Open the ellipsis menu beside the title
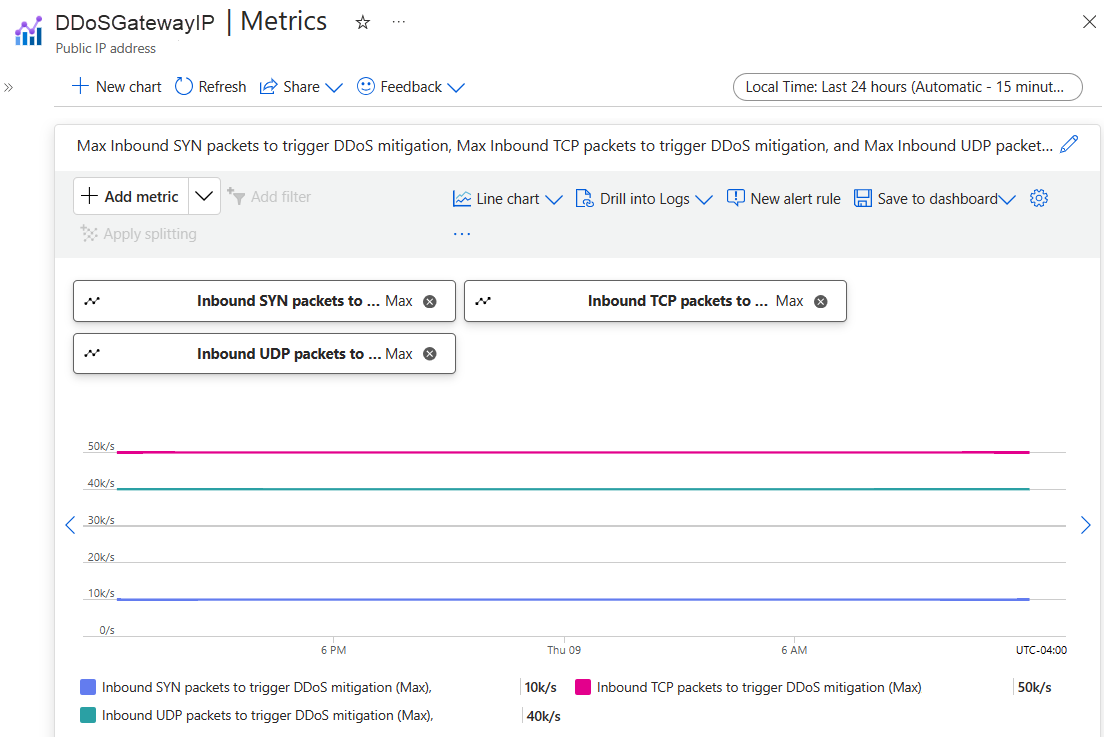This screenshot has width=1104, height=737. click(x=399, y=22)
